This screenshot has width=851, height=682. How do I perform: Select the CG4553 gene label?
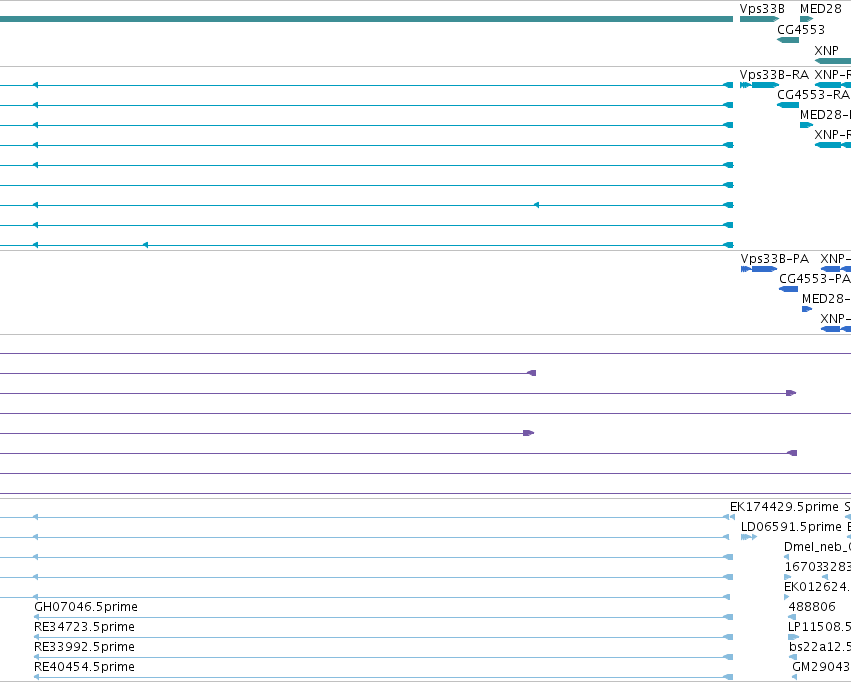(801, 29)
